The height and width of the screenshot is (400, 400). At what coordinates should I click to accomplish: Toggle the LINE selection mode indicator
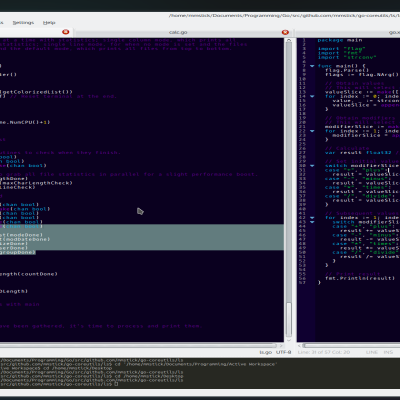372,352
